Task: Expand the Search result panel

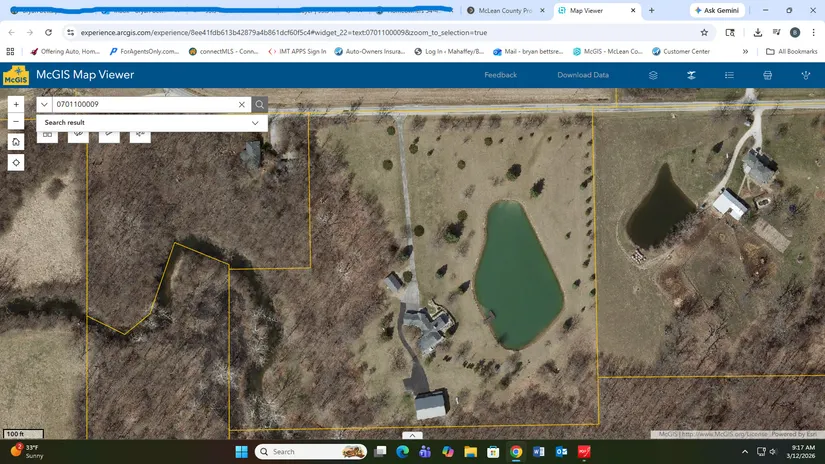Action: click(255, 123)
